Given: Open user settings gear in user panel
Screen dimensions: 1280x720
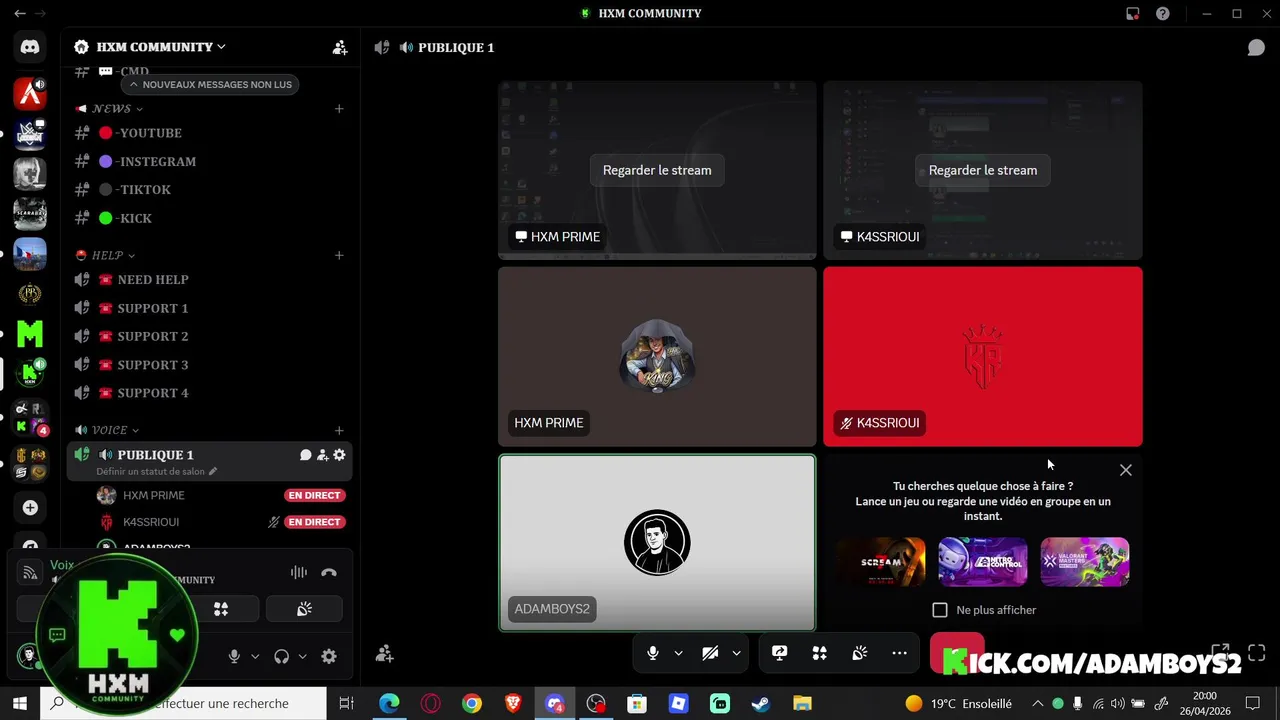Looking at the screenshot, I should [x=329, y=657].
